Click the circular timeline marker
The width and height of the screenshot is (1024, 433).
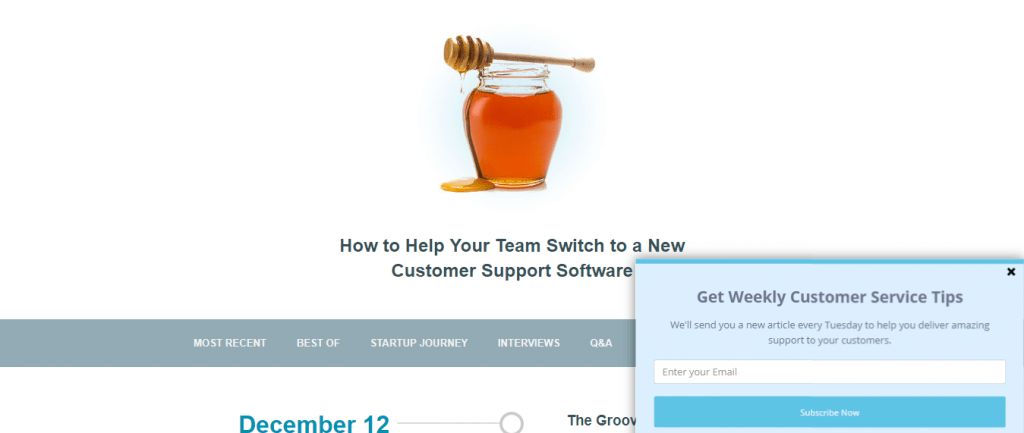pos(511,423)
